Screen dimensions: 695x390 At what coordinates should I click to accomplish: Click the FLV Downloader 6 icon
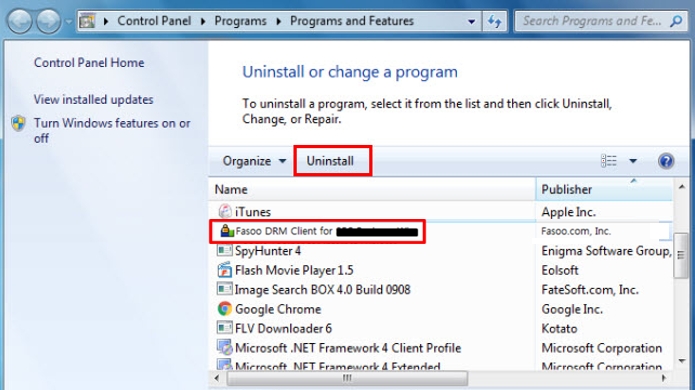coord(224,328)
